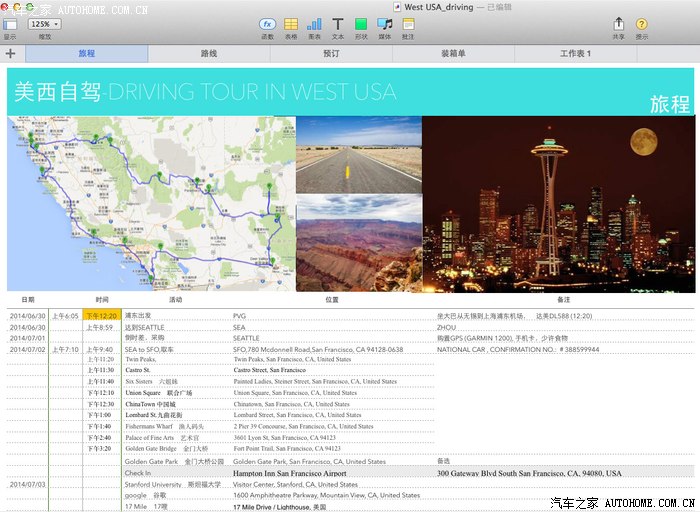Switch to the 路线 sheet tab
The image size is (700, 512).
click(x=209, y=53)
